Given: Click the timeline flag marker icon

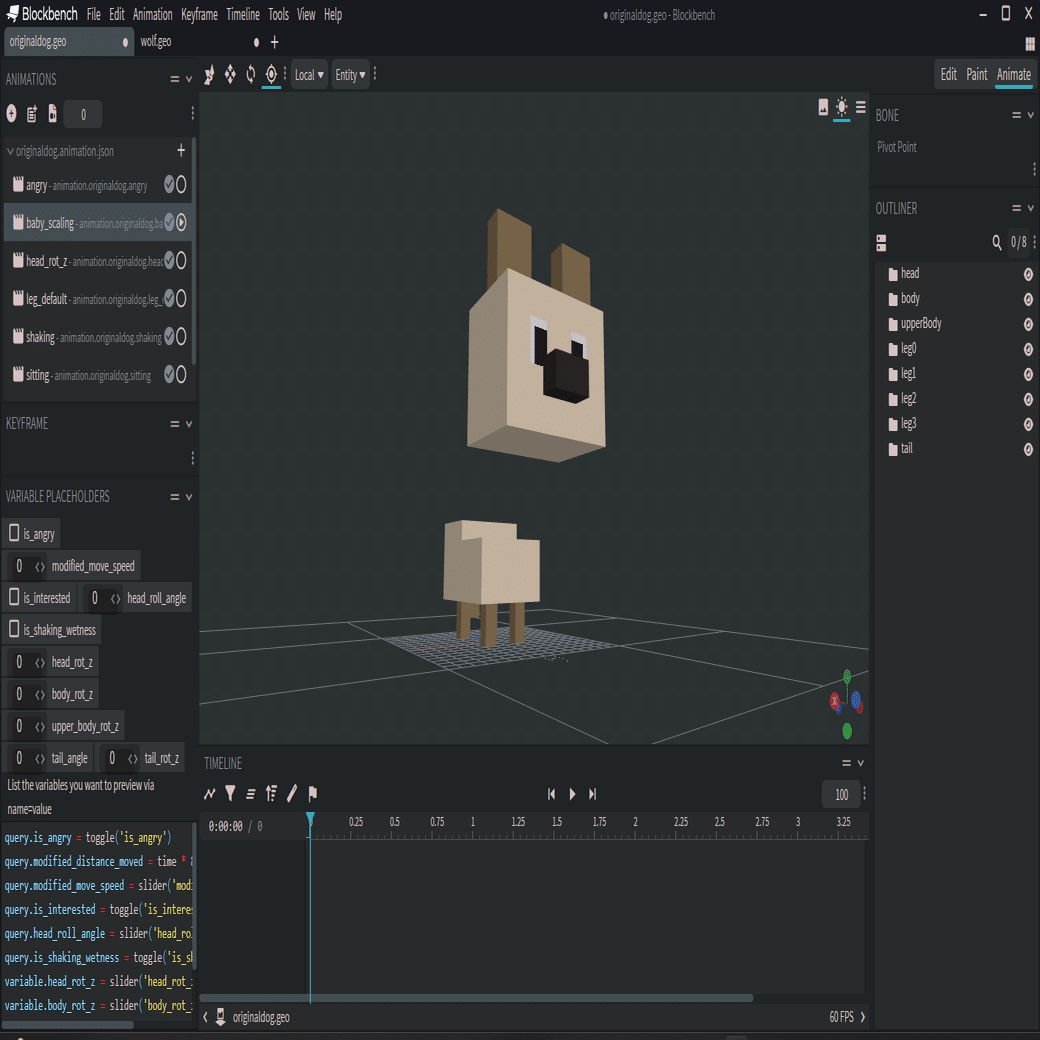Looking at the screenshot, I should pos(312,794).
